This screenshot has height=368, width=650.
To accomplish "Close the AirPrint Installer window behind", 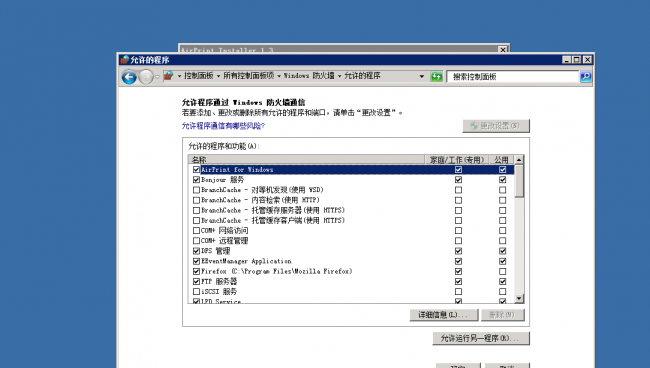I will tap(503, 49).
